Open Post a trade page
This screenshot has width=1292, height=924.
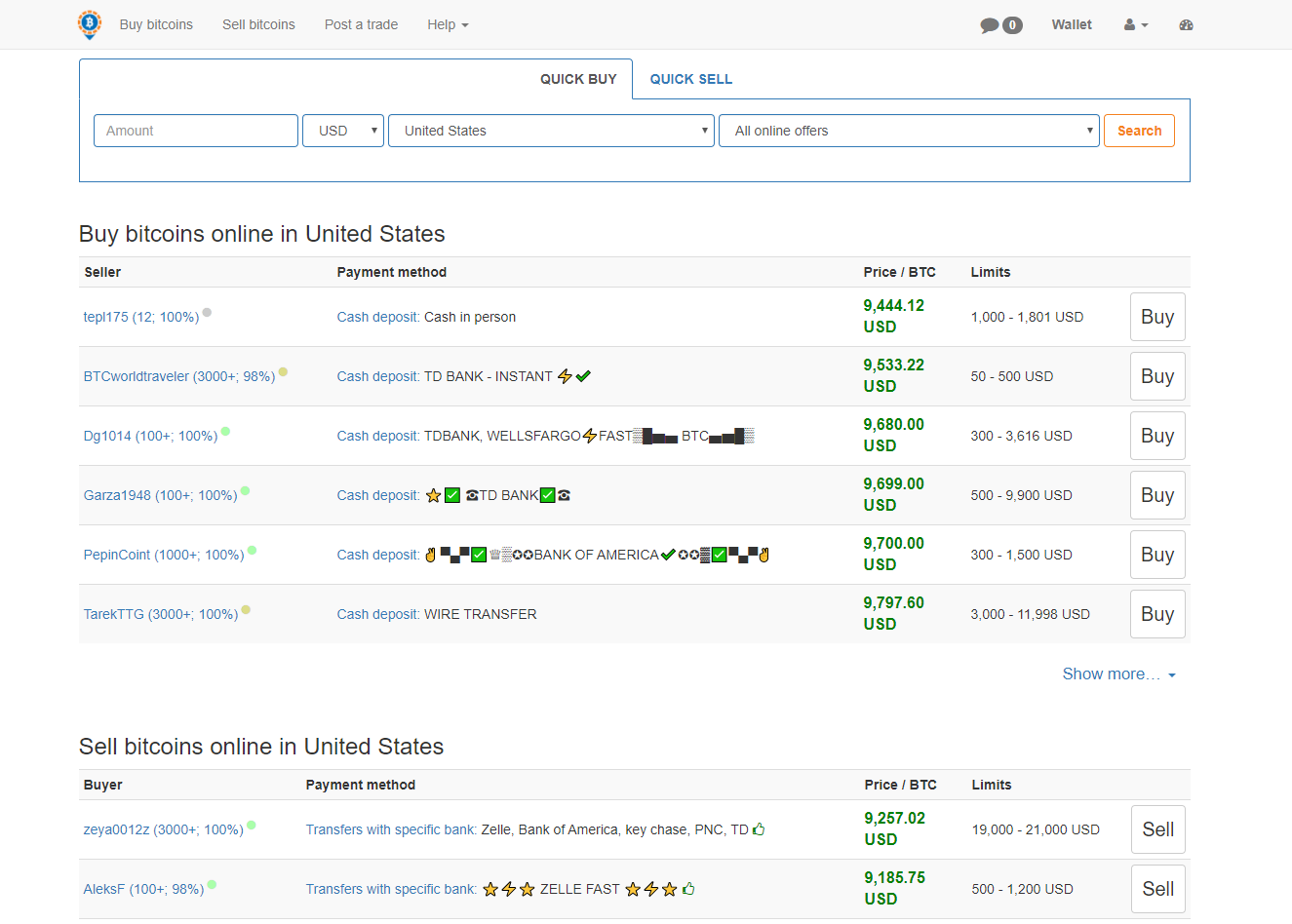[x=361, y=24]
